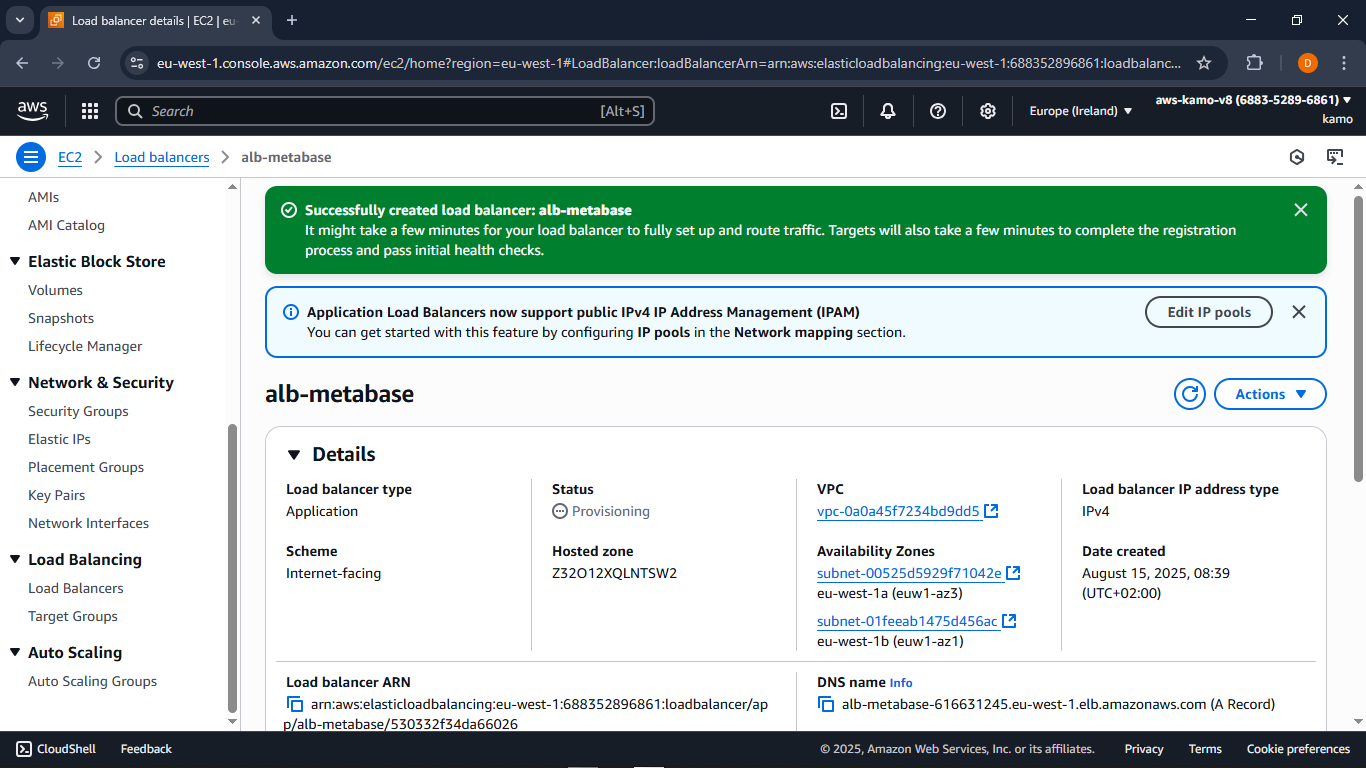Collapse the Details section

pos(294,455)
